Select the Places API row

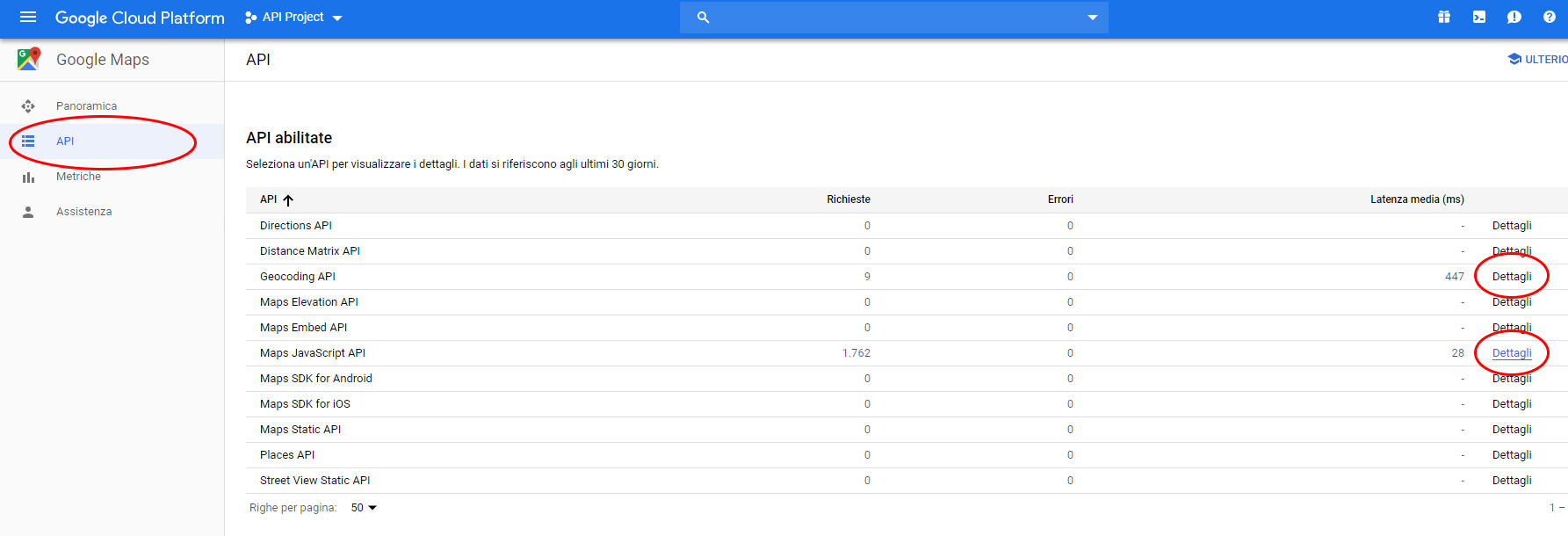click(907, 455)
